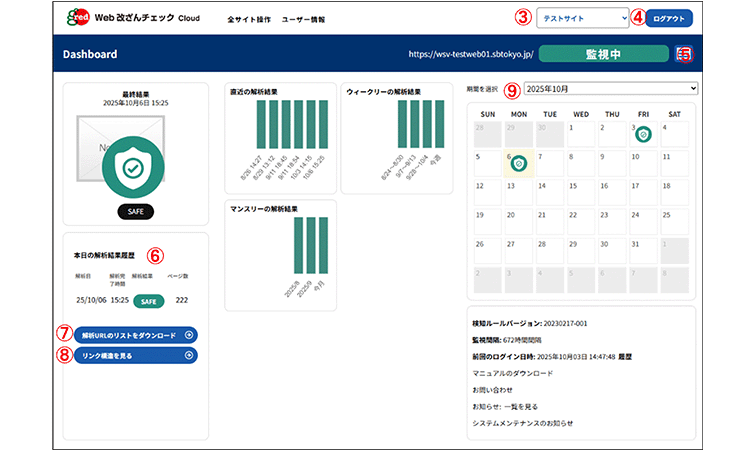Viewport: 750px width, 450px height.
Task: Open the マニュアルのダウンロード link
Action: tap(512, 373)
